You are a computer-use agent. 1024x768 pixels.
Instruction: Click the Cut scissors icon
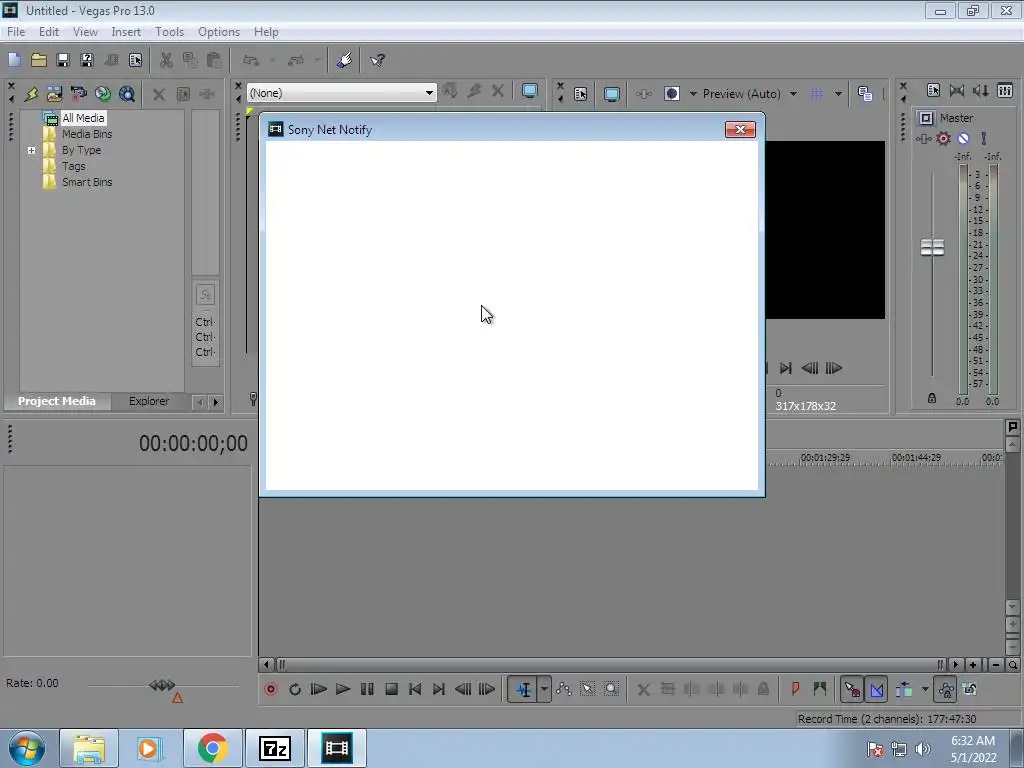point(166,60)
